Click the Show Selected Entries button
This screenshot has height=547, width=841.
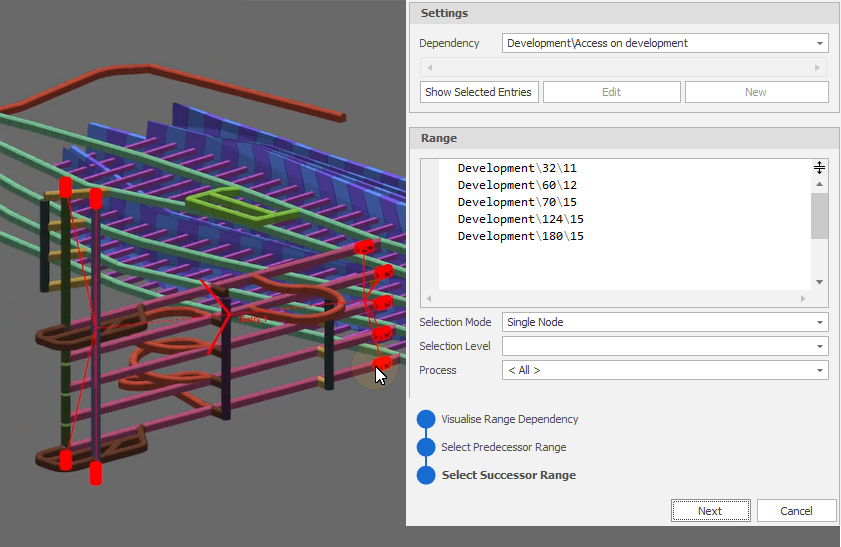click(480, 92)
